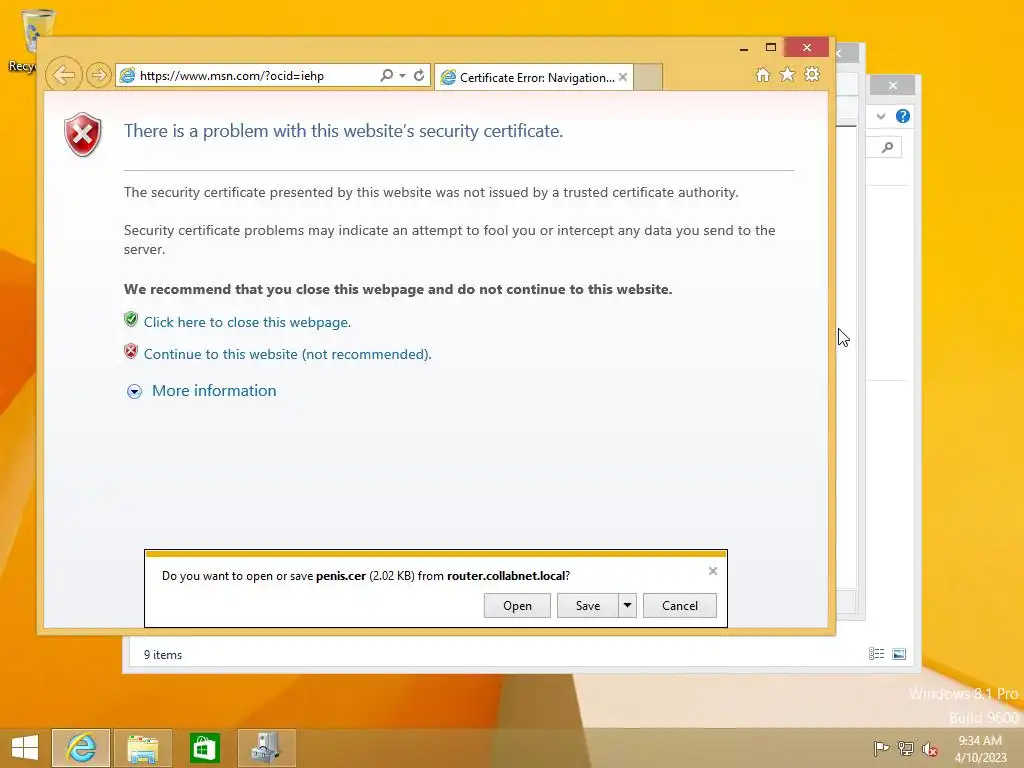Refresh the page with the reload icon
Image resolution: width=1024 pixels, height=768 pixels.
tap(419, 75)
